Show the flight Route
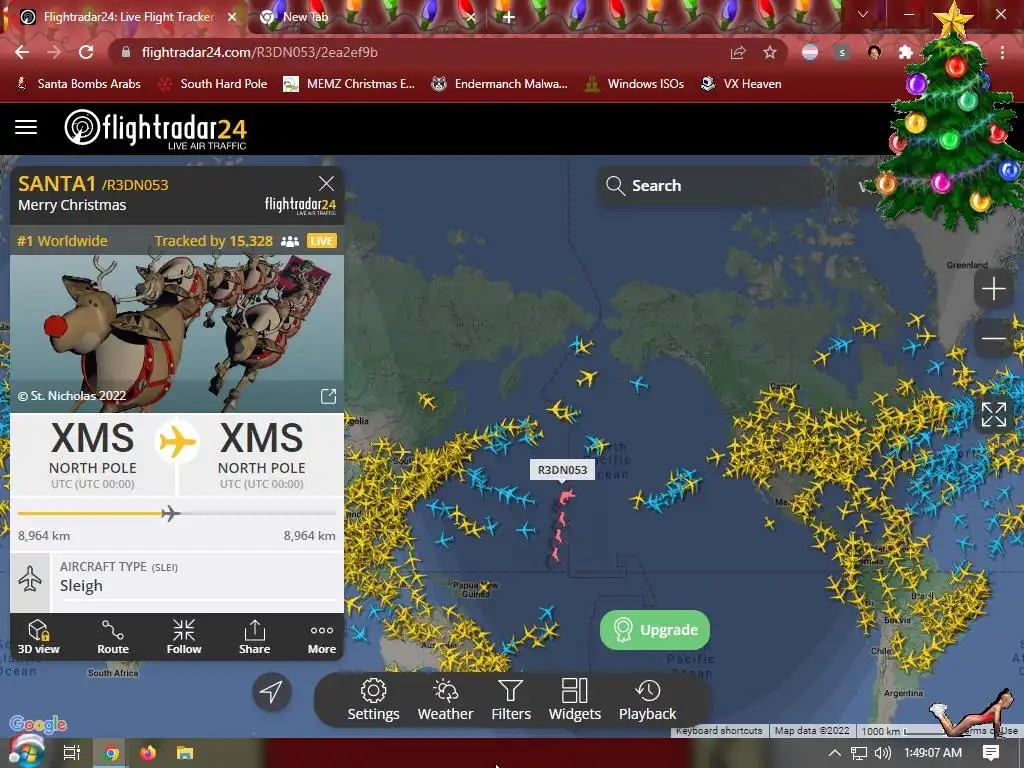Viewport: 1024px width, 768px height. click(113, 637)
